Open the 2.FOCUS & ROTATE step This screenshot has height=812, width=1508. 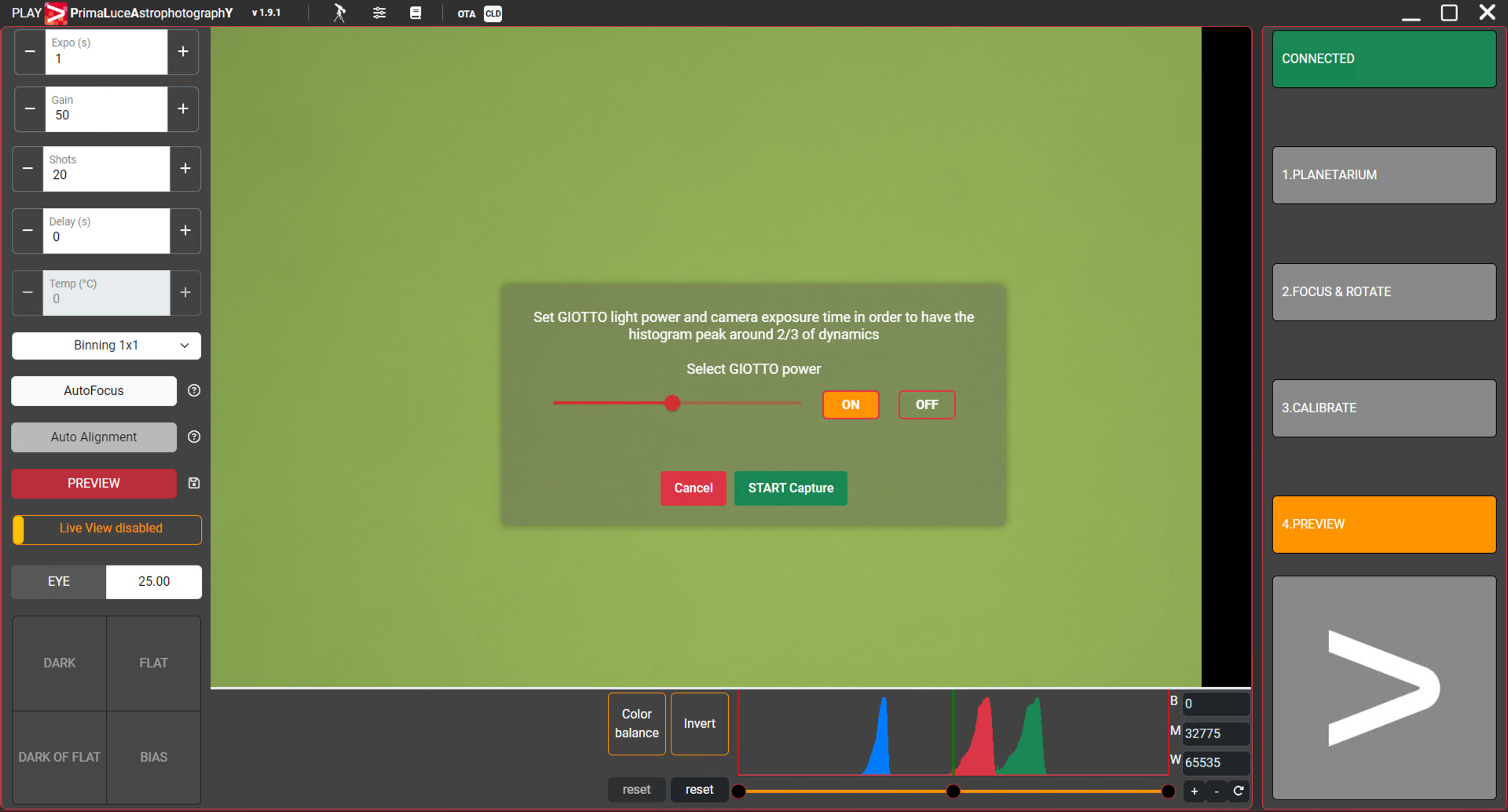pyautogui.click(x=1383, y=292)
